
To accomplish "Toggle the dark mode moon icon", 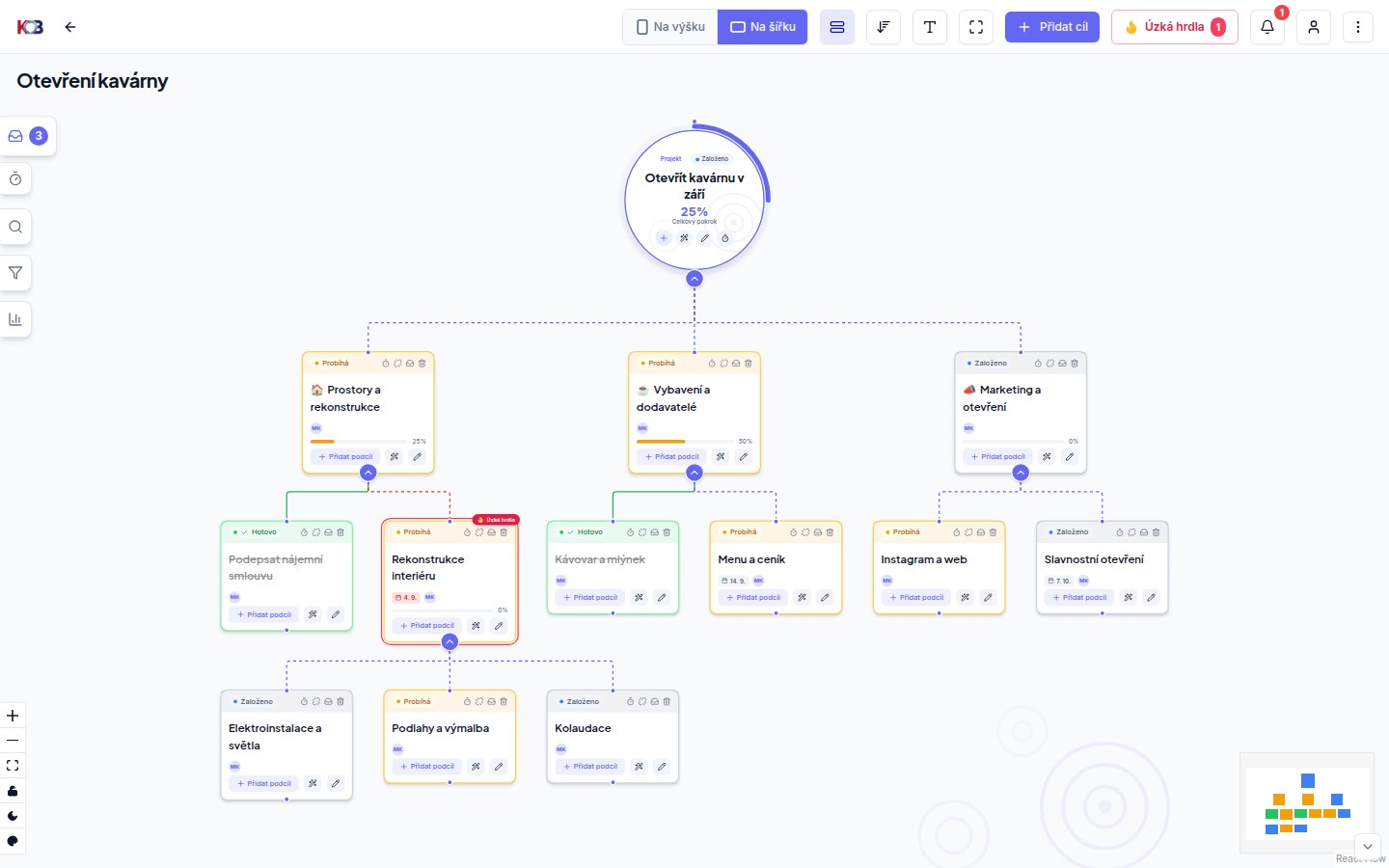I will click(x=13, y=816).
